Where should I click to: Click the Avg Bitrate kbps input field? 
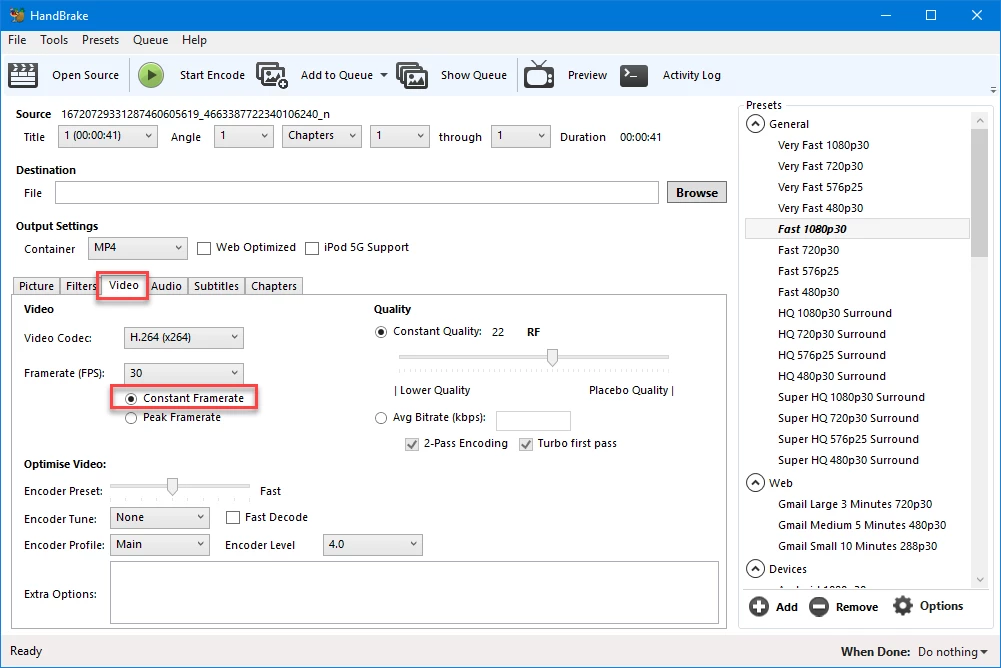(533, 420)
